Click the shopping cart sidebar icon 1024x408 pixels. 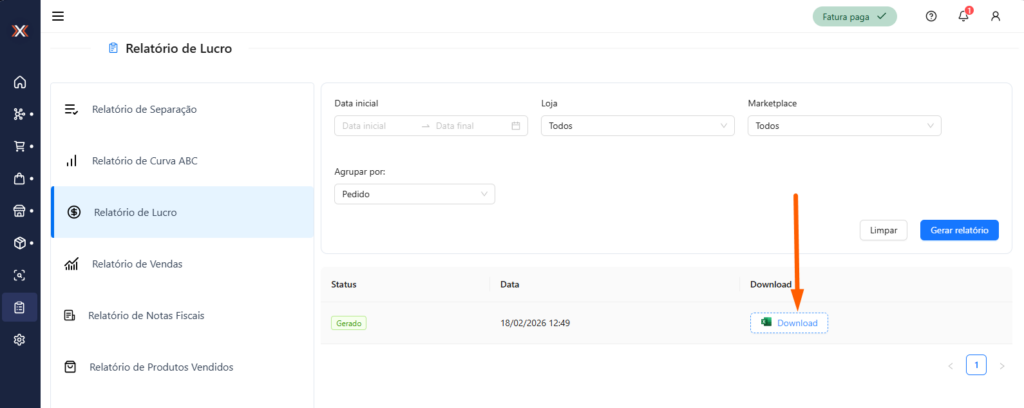click(x=19, y=146)
